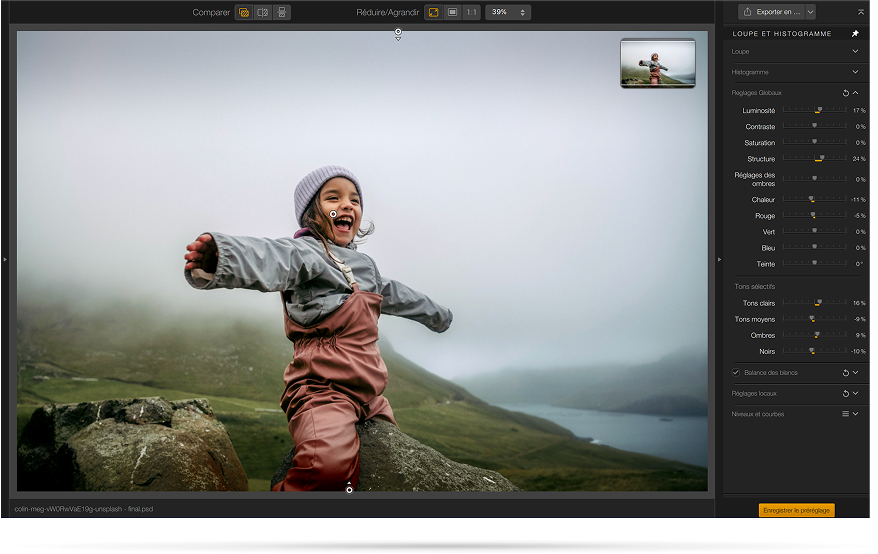878x554 pixels.
Task: Click the 1:1 zoom icon
Action: 471,12
